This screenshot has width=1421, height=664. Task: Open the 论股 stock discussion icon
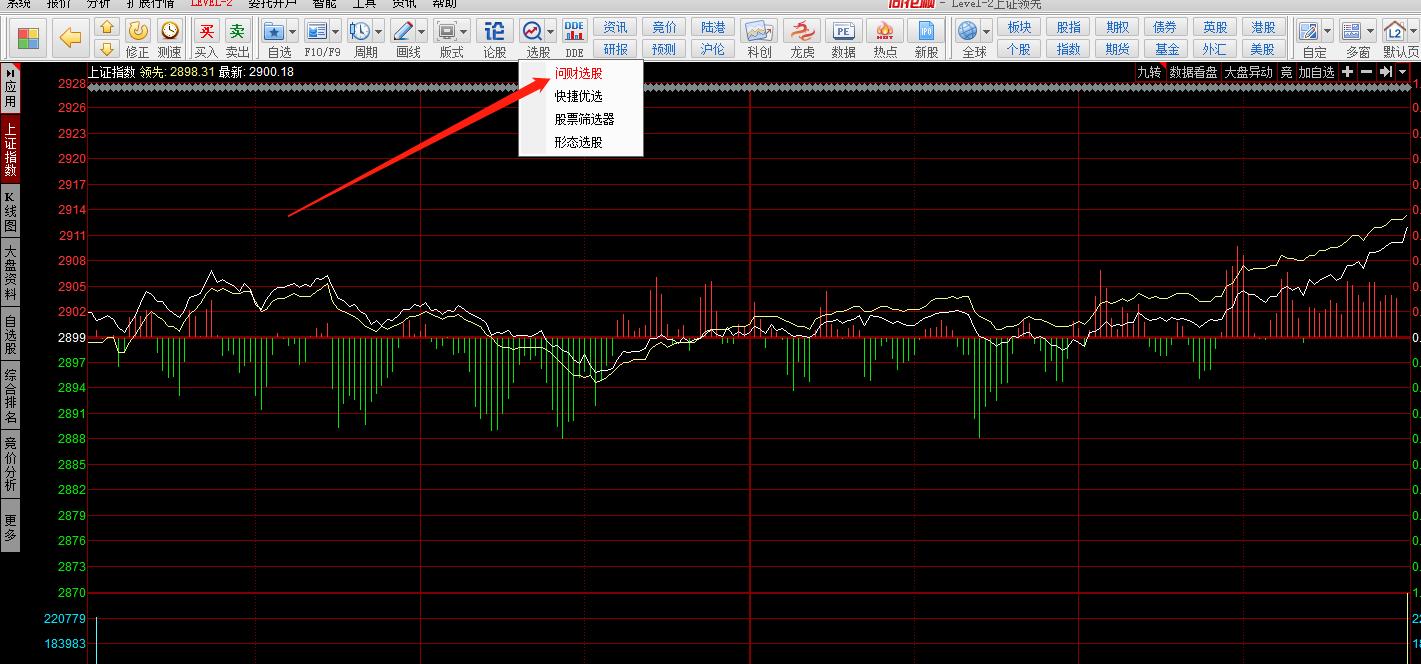(x=494, y=33)
